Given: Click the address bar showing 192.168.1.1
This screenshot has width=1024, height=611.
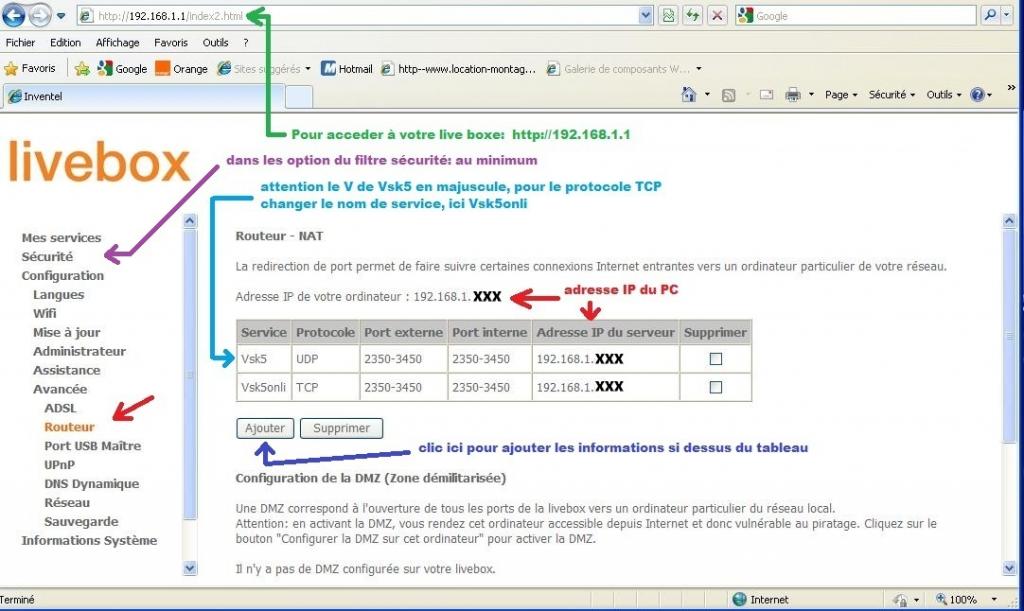Looking at the screenshot, I should [357, 16].
